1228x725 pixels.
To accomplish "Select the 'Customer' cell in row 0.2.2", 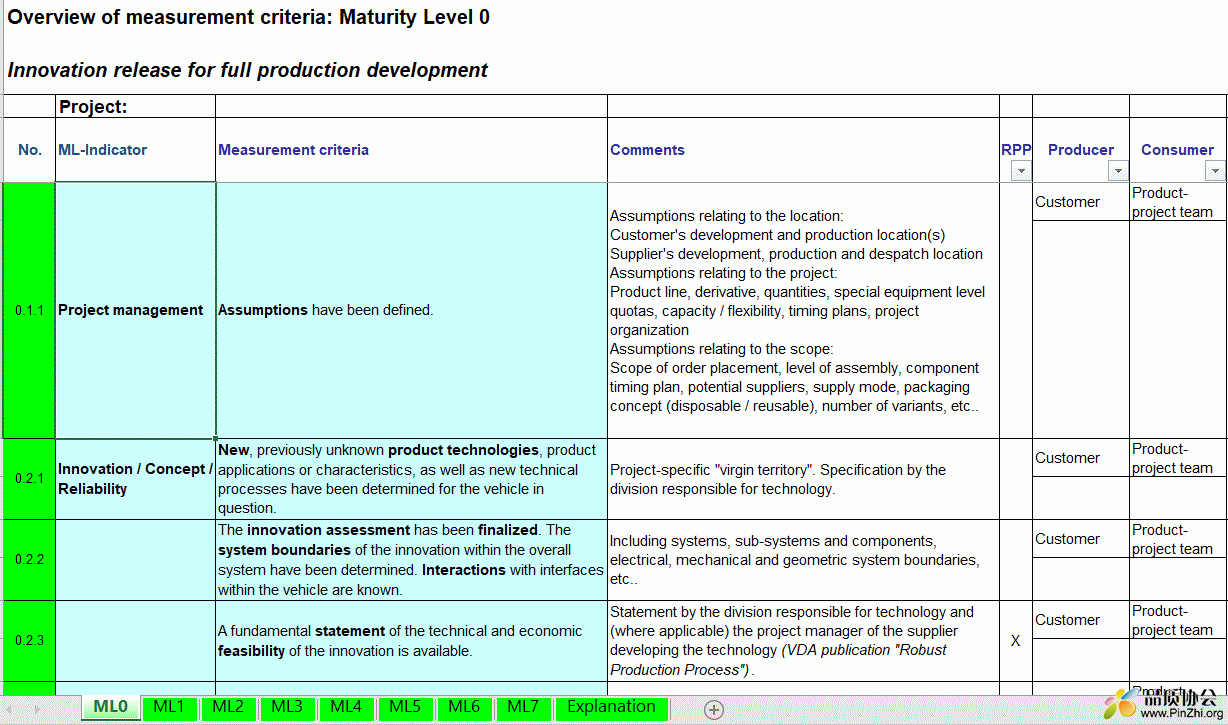I will (1081, 539).
